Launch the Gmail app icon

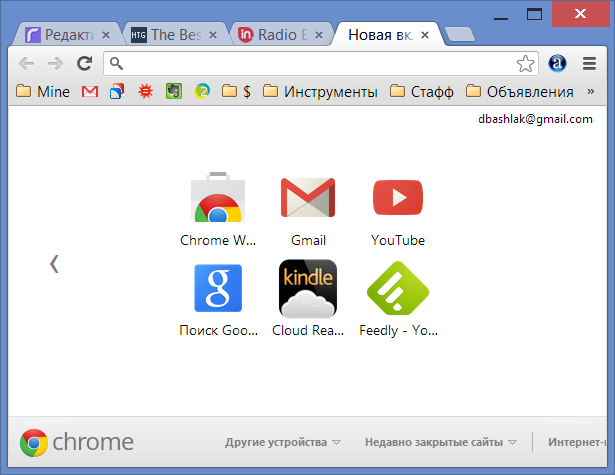(x=308, y=197)
